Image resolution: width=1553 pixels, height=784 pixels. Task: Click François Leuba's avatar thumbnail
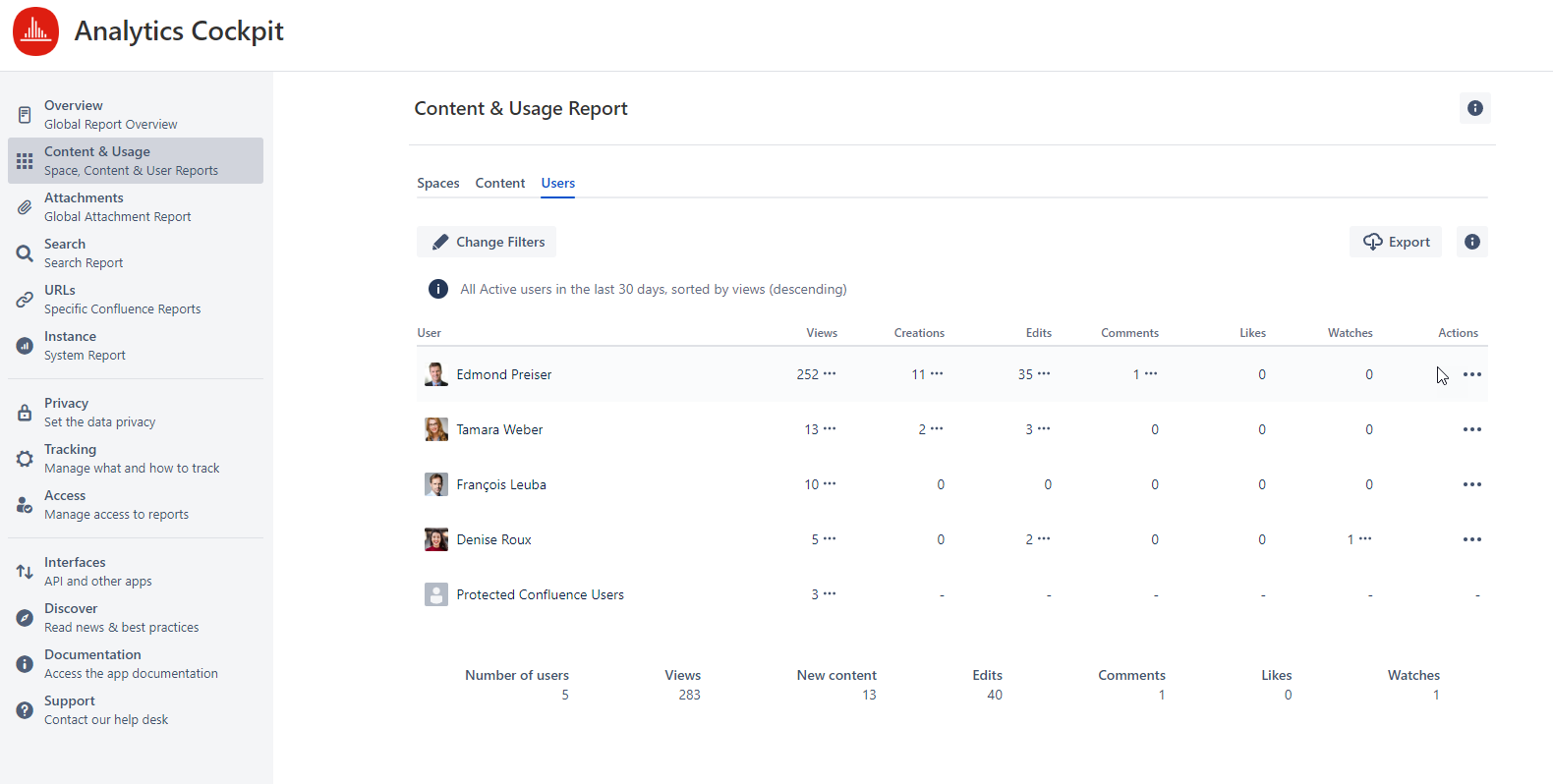pos(435,484)
